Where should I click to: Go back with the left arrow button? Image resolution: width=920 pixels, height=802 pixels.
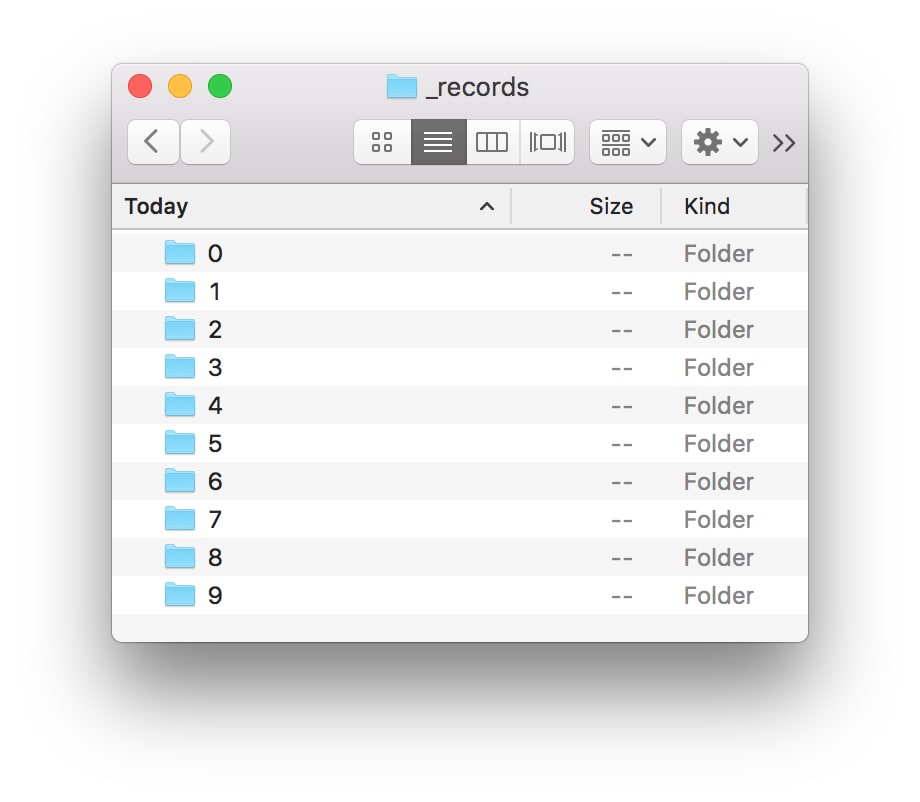click(153, 142)
